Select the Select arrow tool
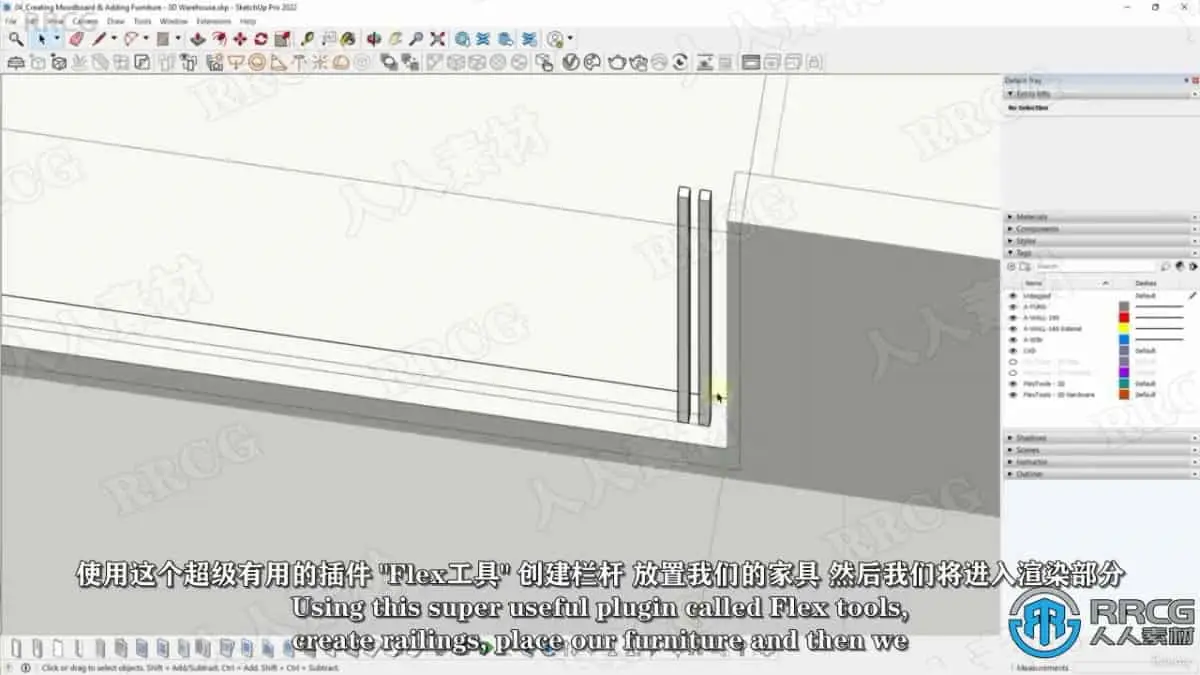This screenshot has width=1200, height=675. click(x=42, y=39)
